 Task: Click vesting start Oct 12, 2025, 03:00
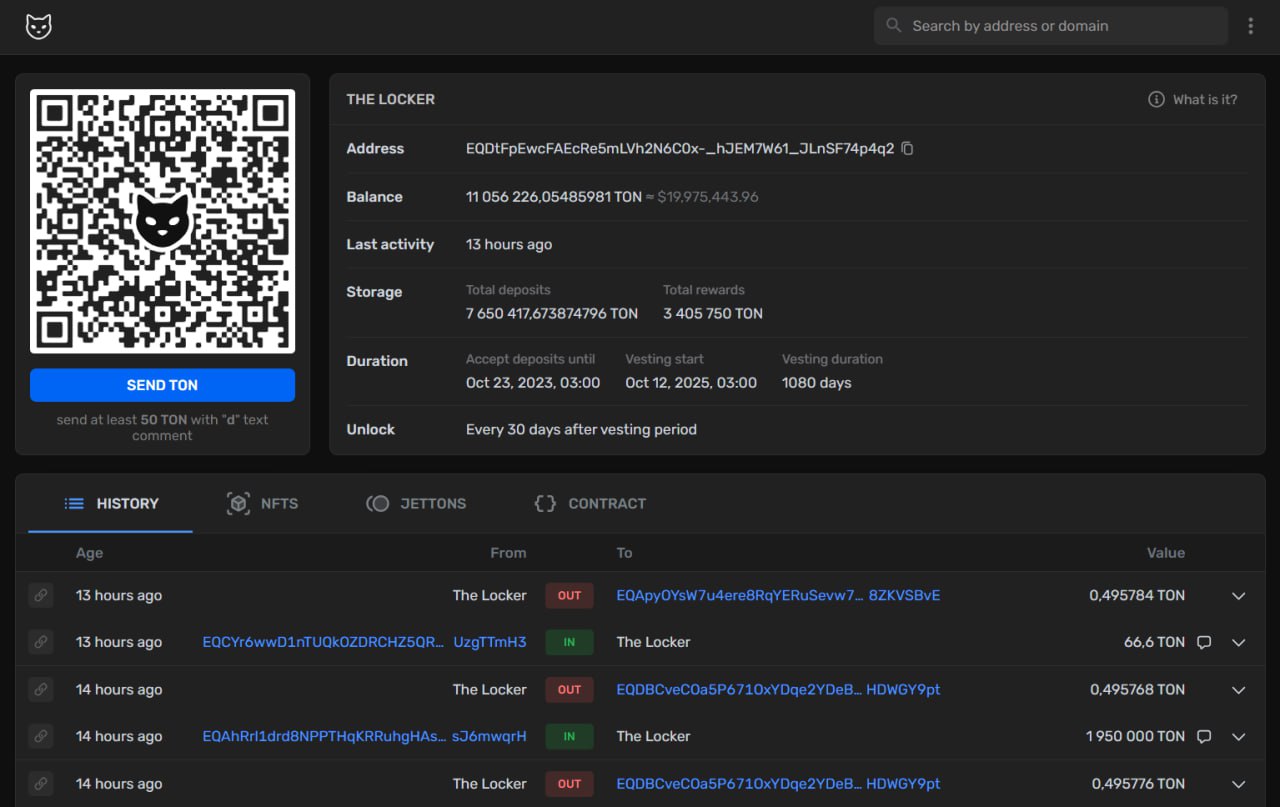click(x=691, y=383)
